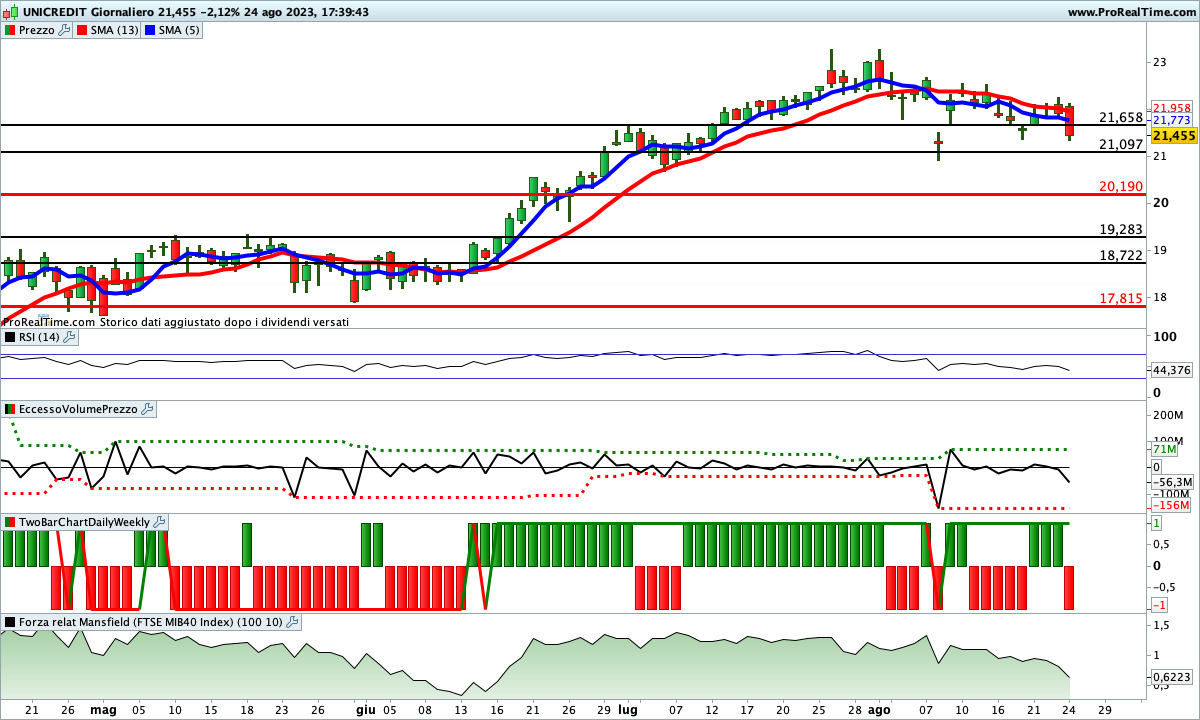Select the RSI (14) indicator label

(x=40, y=337)
